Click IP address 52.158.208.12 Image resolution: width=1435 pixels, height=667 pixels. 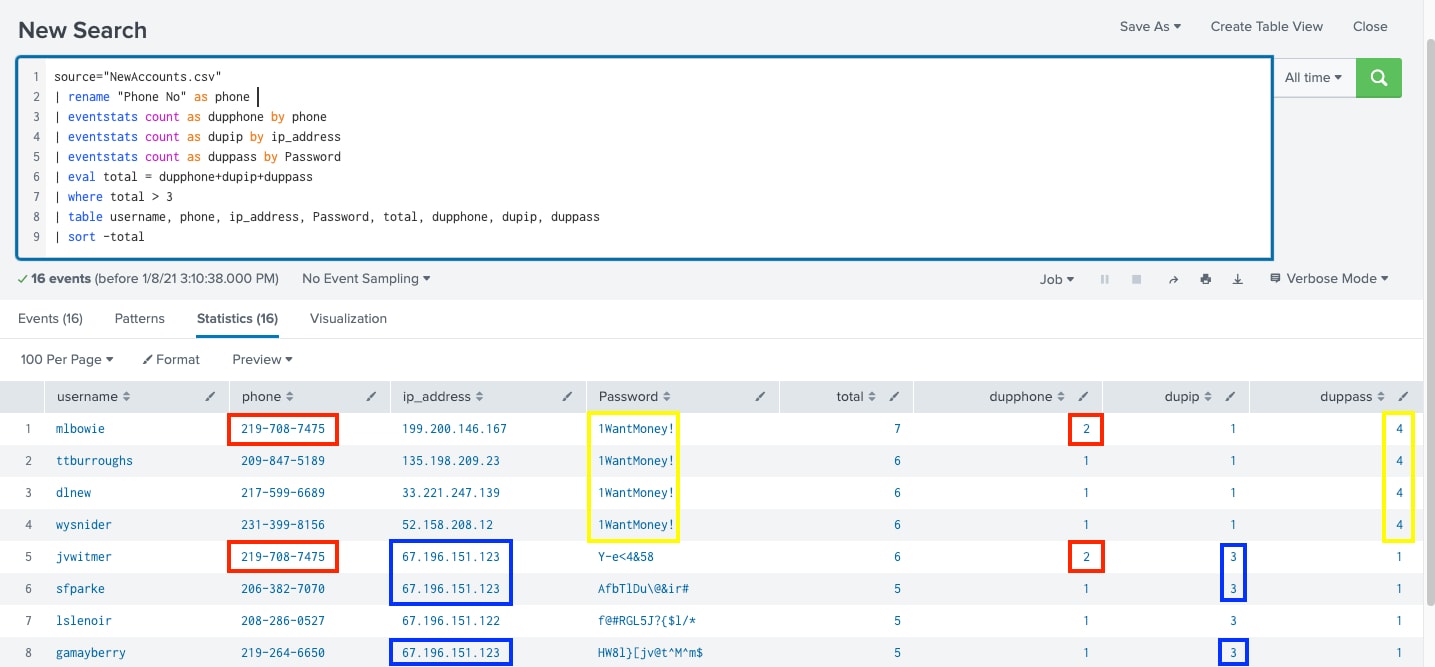447,525
